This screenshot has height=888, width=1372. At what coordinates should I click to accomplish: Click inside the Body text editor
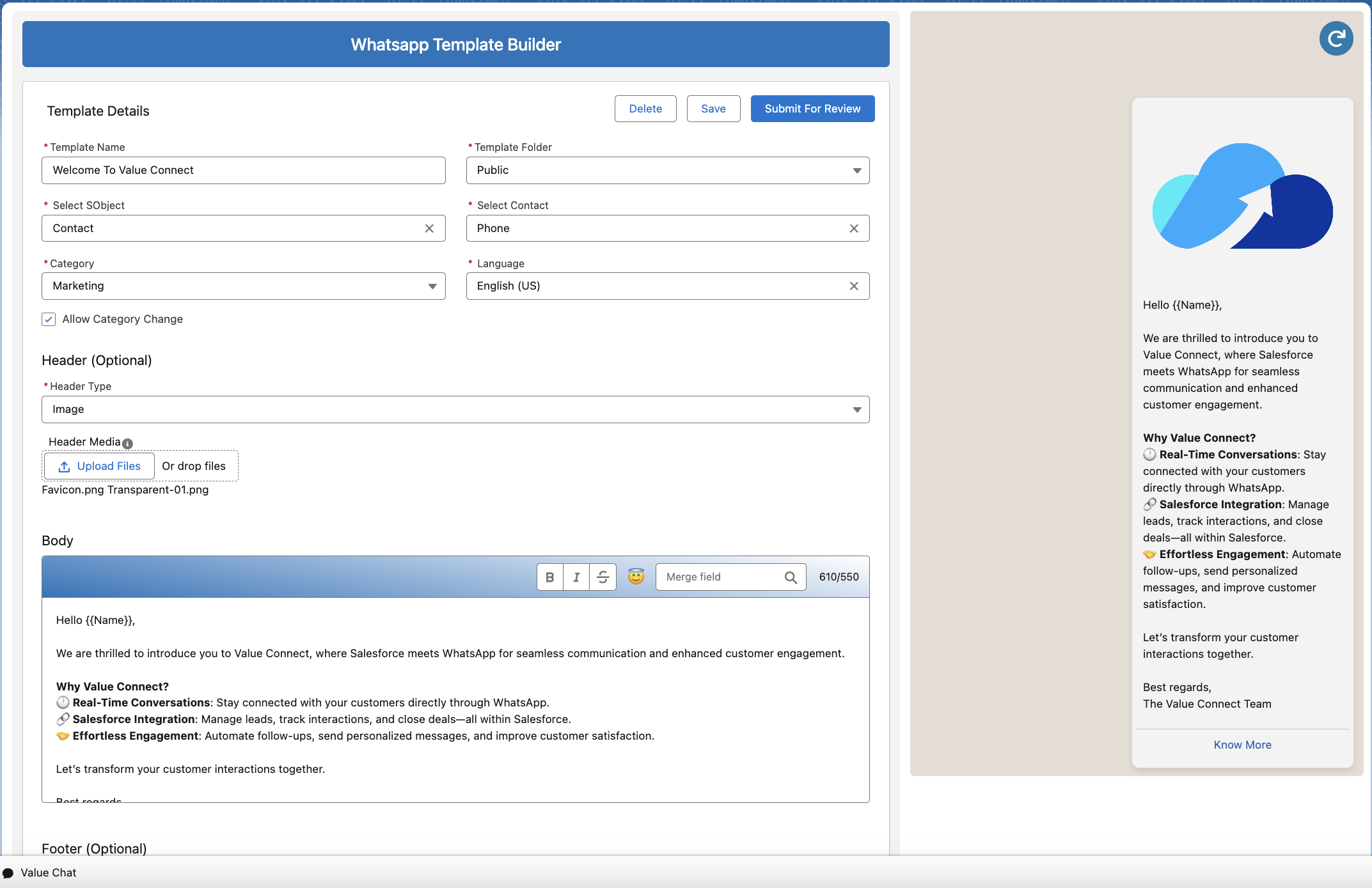(x=455, y=700)
